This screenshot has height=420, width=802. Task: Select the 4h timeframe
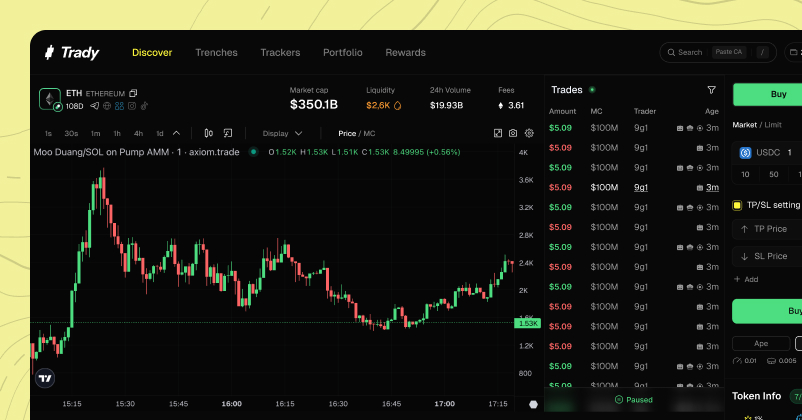coord(138,134)
